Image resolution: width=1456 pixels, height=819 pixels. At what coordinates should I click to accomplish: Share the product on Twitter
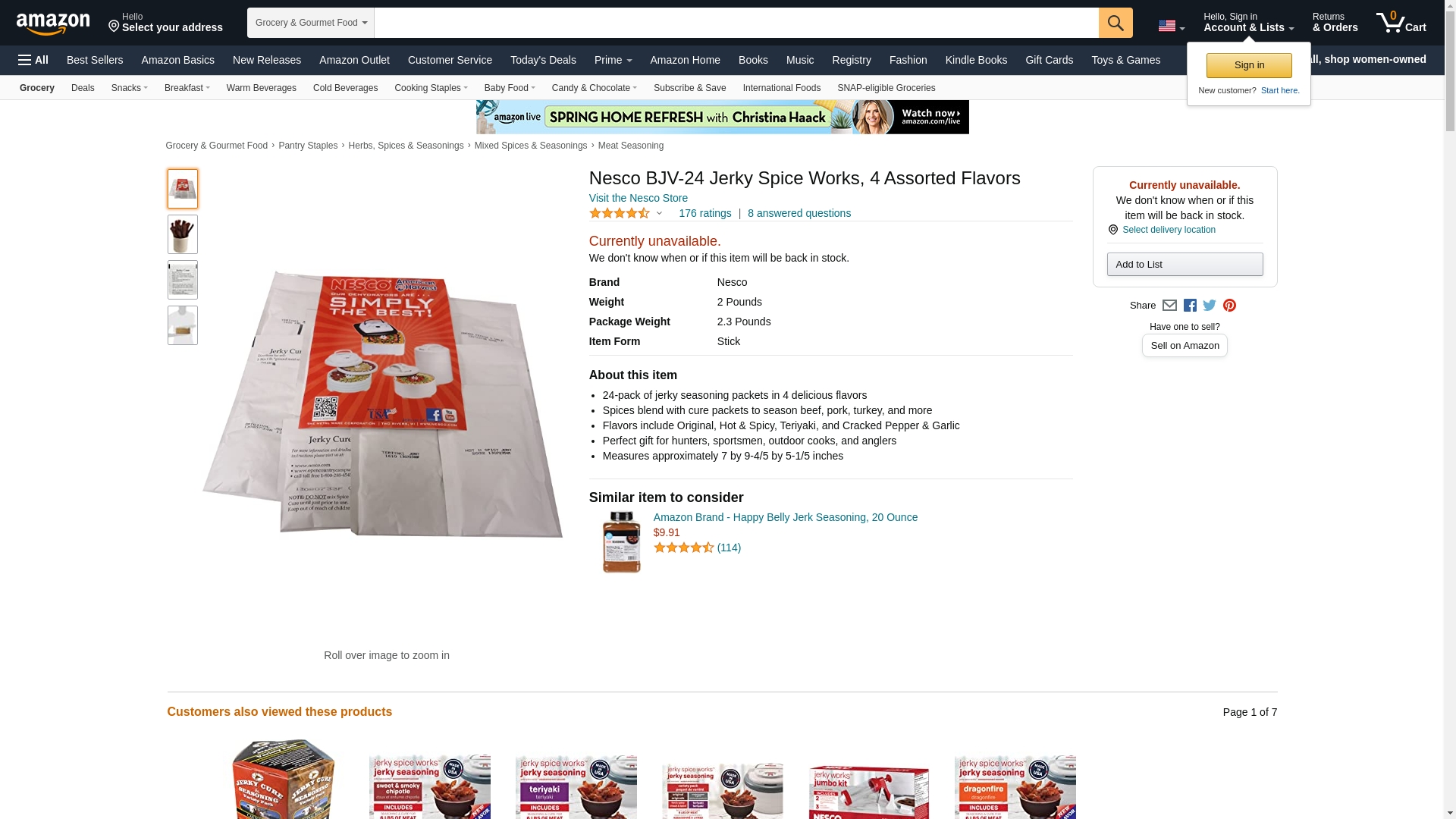click(1210, 306)
